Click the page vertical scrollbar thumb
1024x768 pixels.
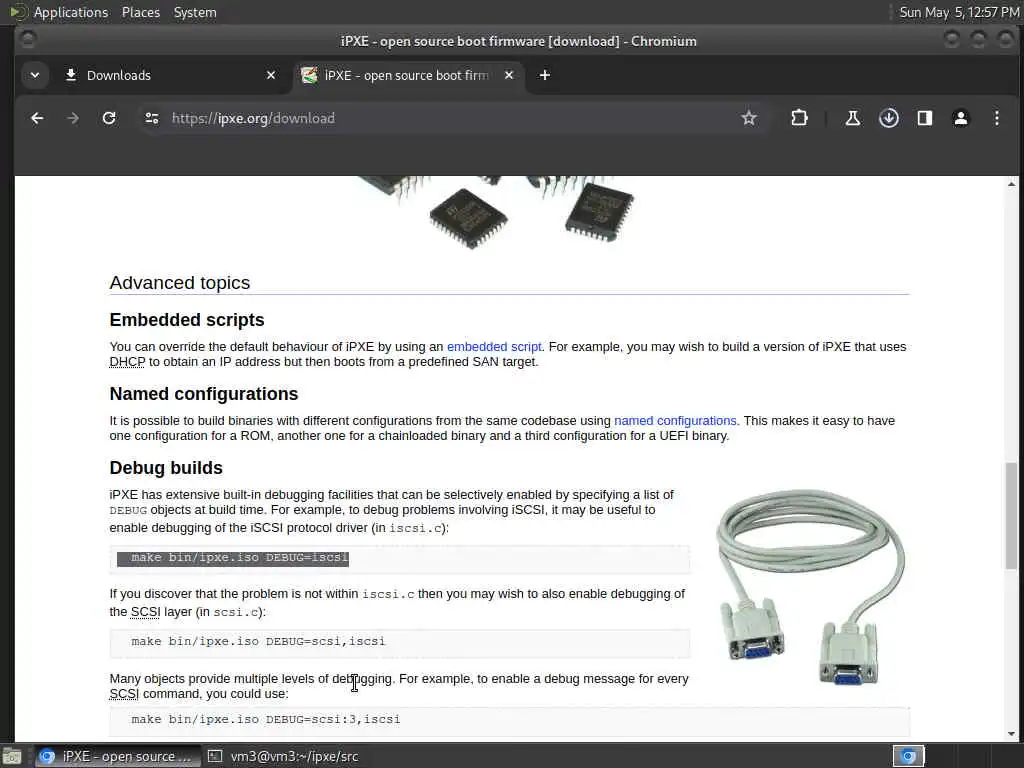coord(1012,515)
